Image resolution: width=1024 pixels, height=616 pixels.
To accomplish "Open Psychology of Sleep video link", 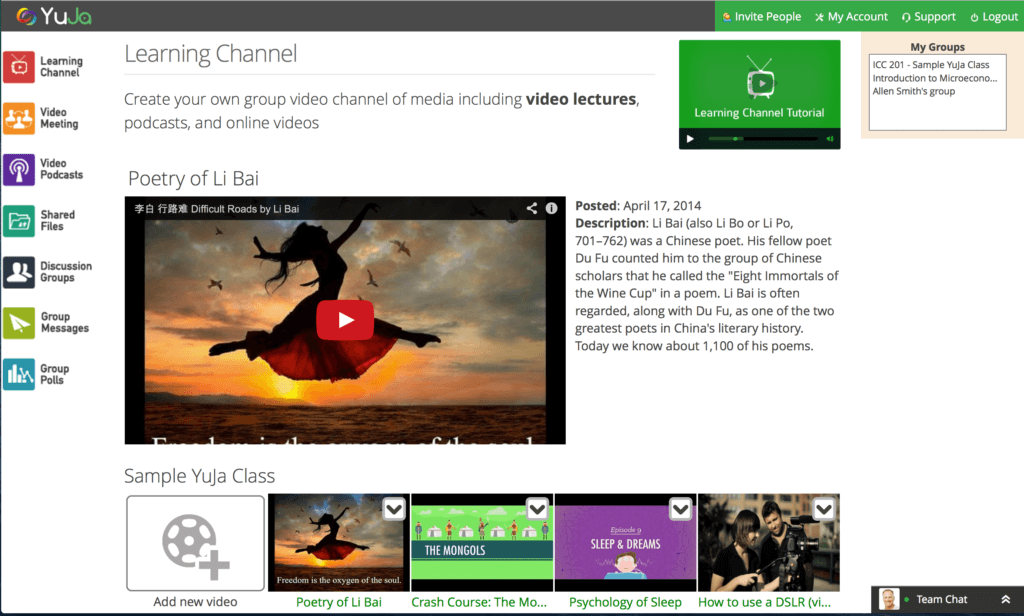I will 625,602.
